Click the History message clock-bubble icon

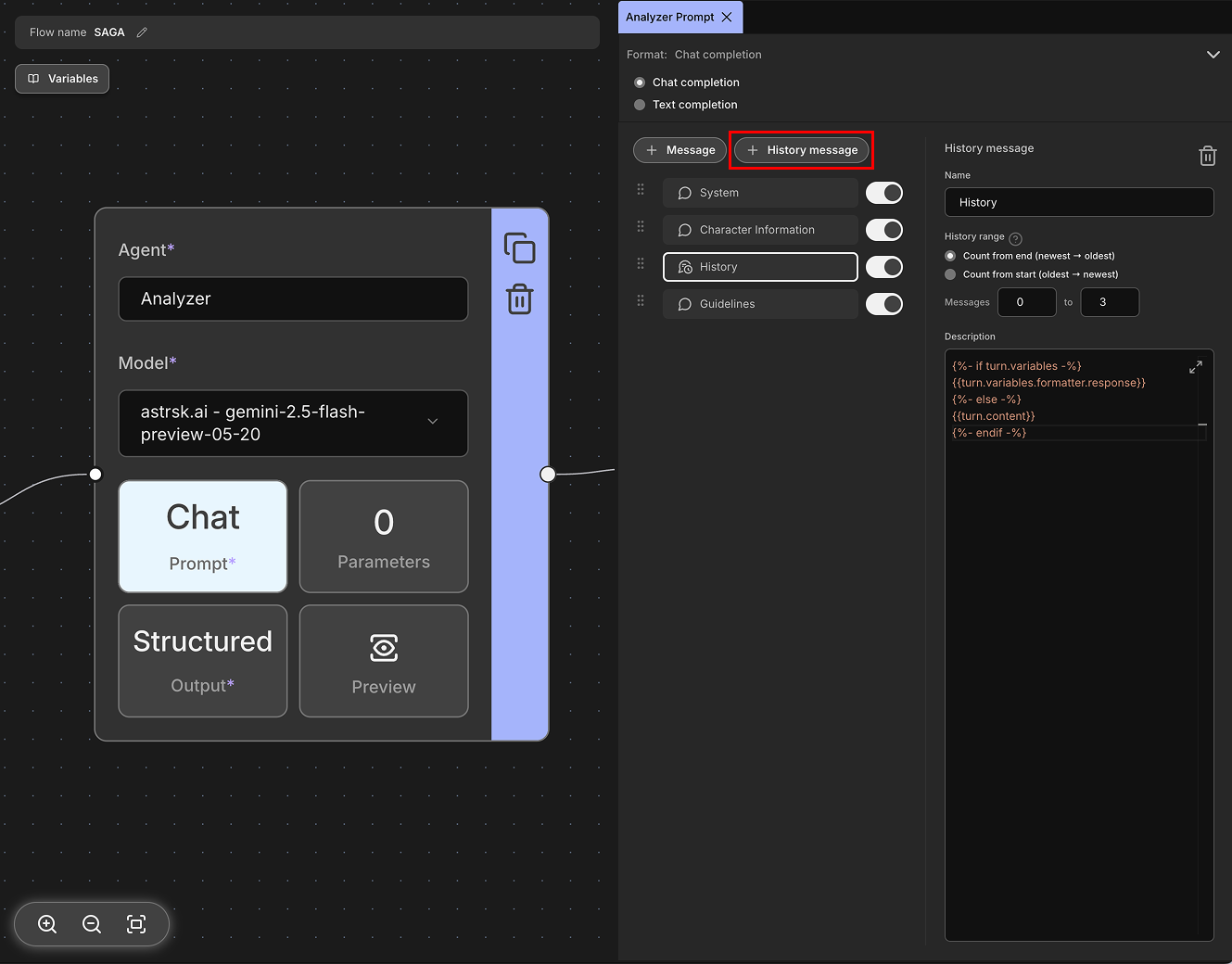[685, 267]
